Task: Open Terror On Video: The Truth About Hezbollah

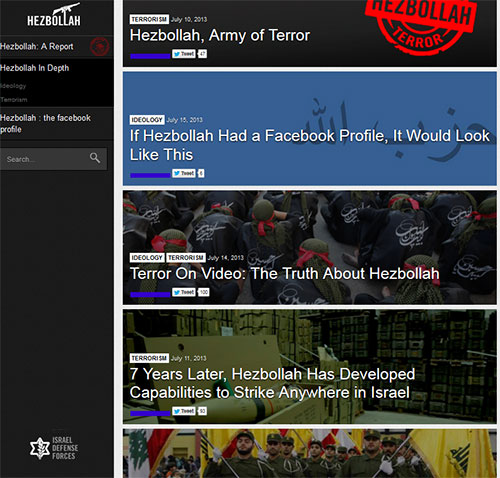Action: coord(284,274)
